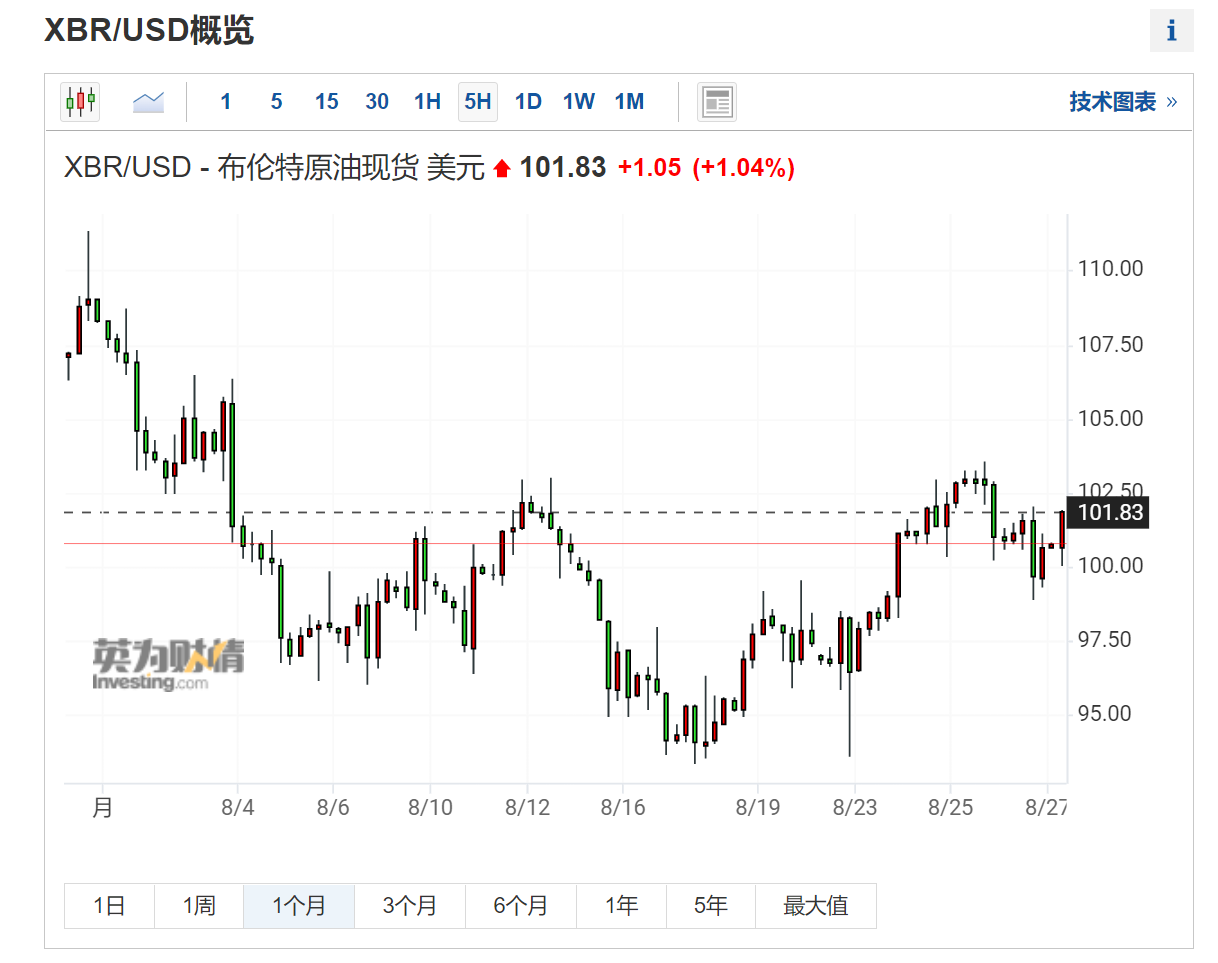Choose the 5H interval
The image size is (1218, 963).
[478, 101]
